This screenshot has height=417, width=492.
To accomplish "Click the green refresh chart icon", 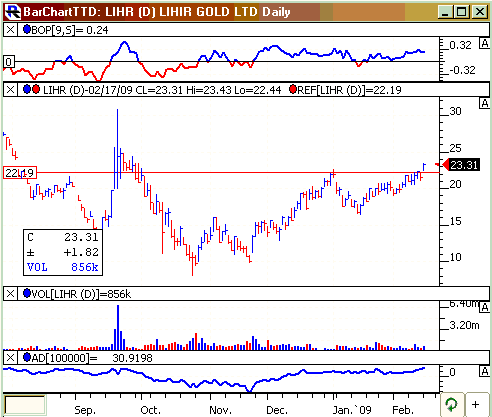I will [x=452, y=405].
